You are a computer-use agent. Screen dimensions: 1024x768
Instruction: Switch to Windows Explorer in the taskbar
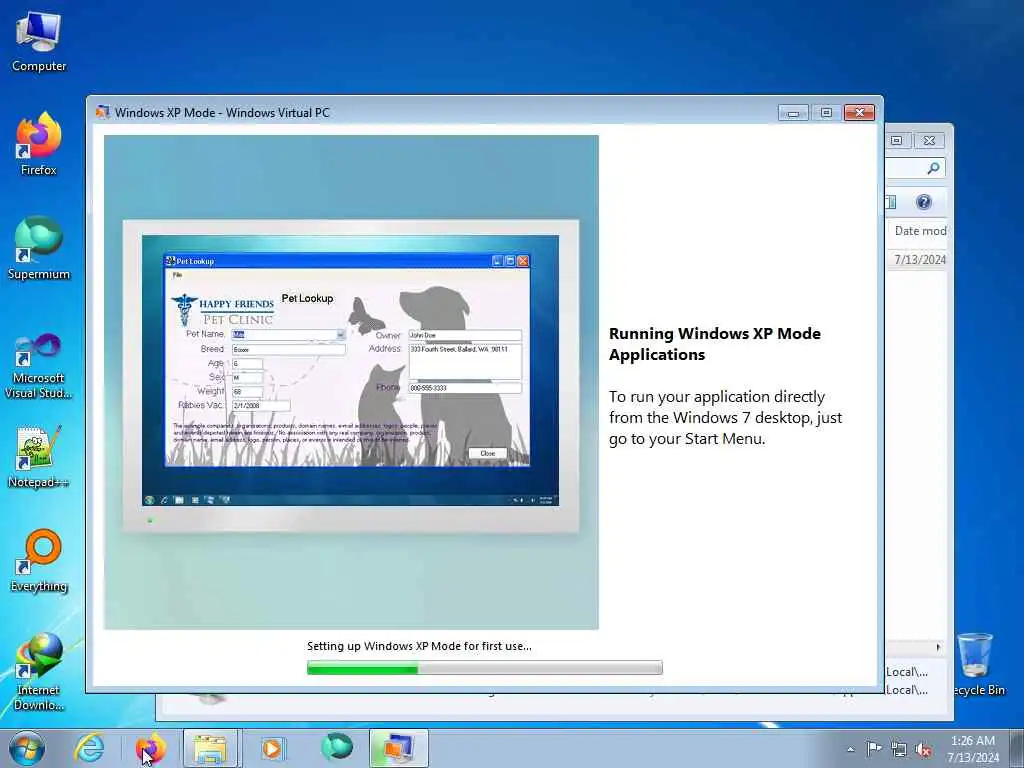coord(211,748)
